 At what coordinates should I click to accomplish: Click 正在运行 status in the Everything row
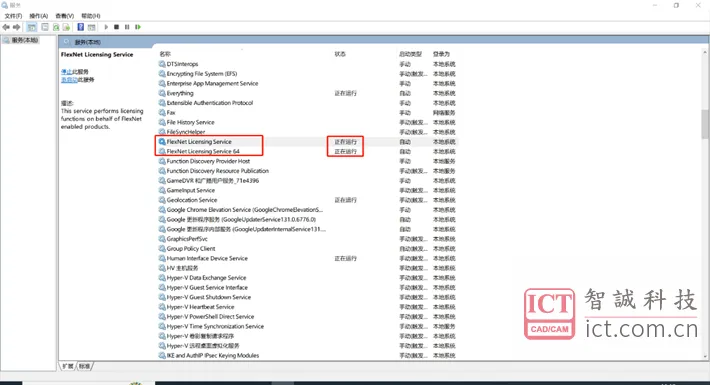[x=345, y=93]
